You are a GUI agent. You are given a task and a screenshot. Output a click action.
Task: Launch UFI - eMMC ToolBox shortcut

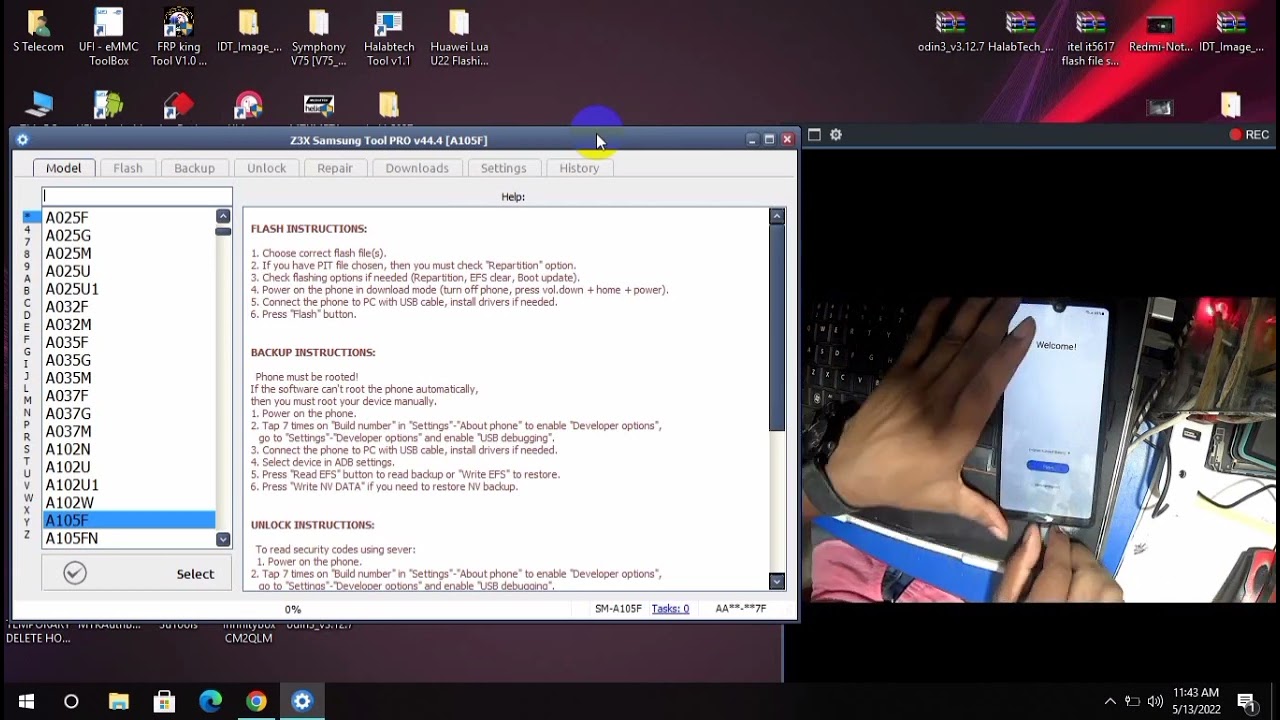click(x=109, y=38)
